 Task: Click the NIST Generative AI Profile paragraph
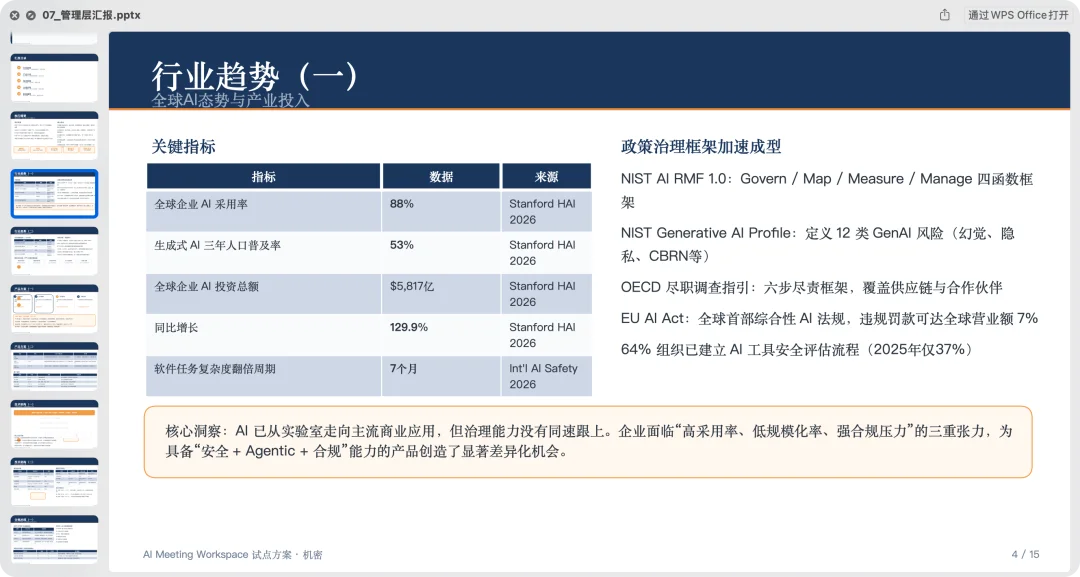(818, 244)
